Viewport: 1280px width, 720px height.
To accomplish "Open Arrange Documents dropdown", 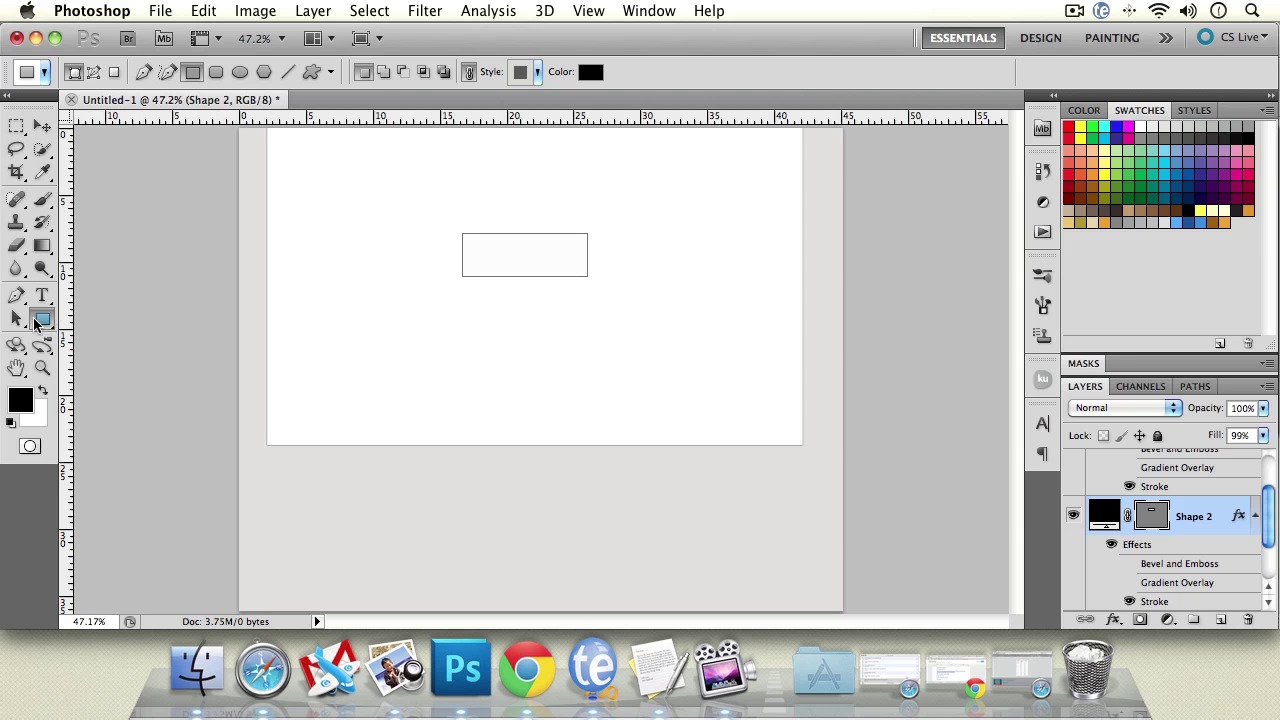I will tap(318, 38).
